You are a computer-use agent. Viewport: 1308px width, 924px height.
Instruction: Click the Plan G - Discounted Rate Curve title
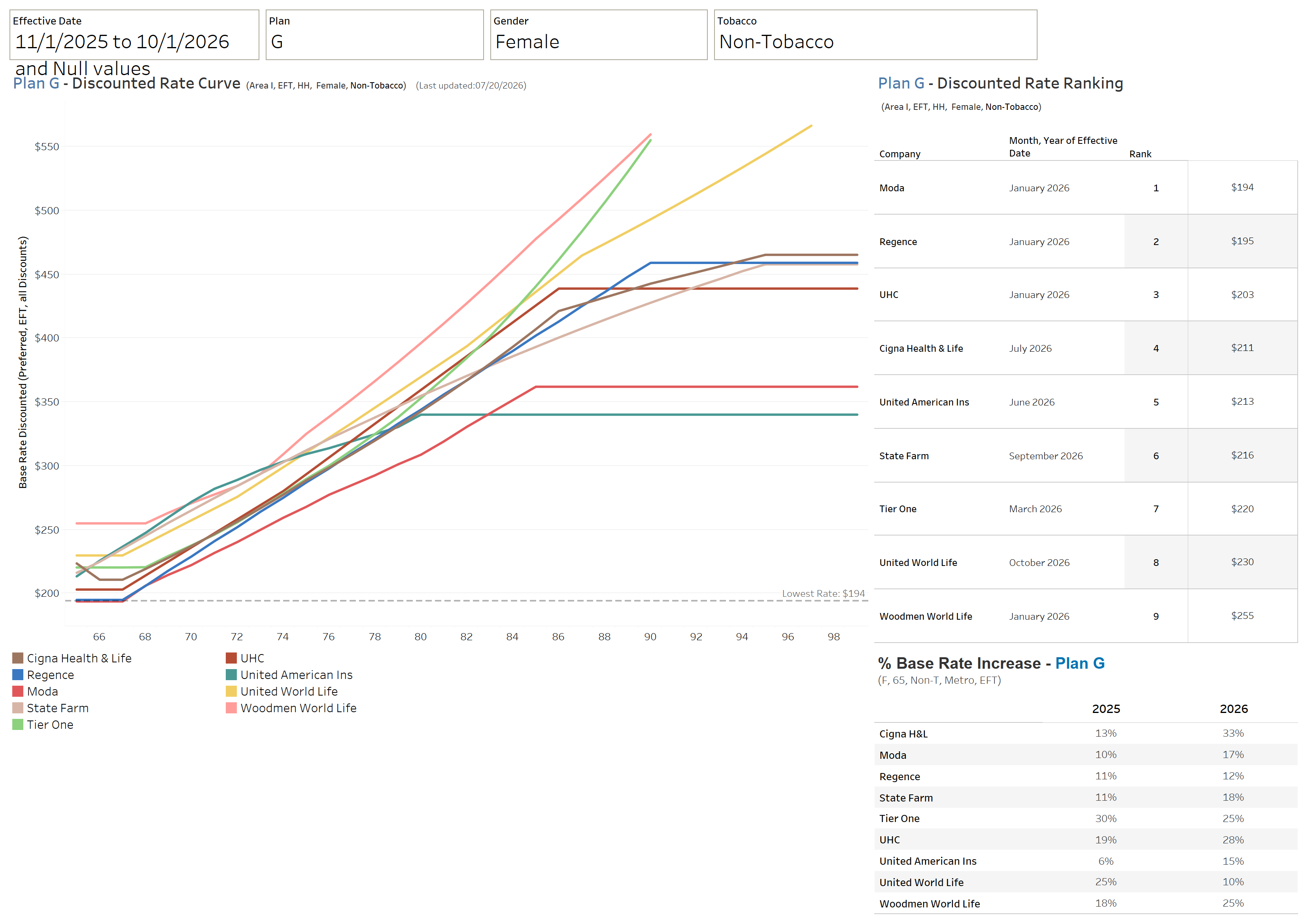tap(127, 83)
